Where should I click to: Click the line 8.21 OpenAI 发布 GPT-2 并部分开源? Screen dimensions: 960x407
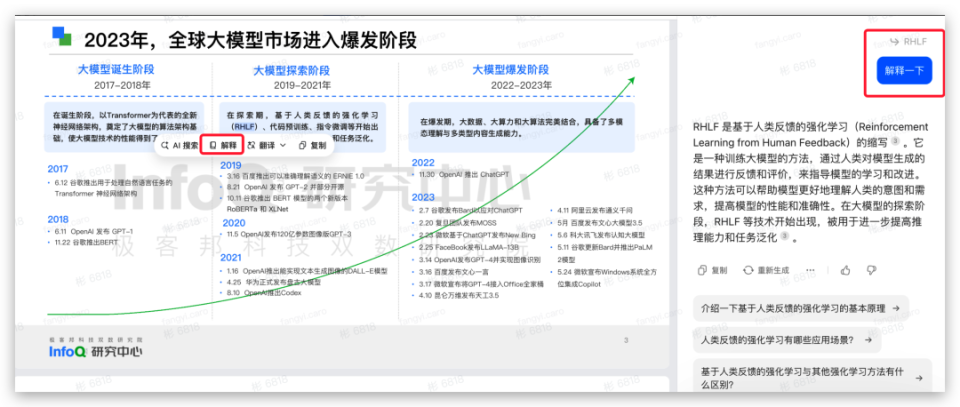click(287, 187)
